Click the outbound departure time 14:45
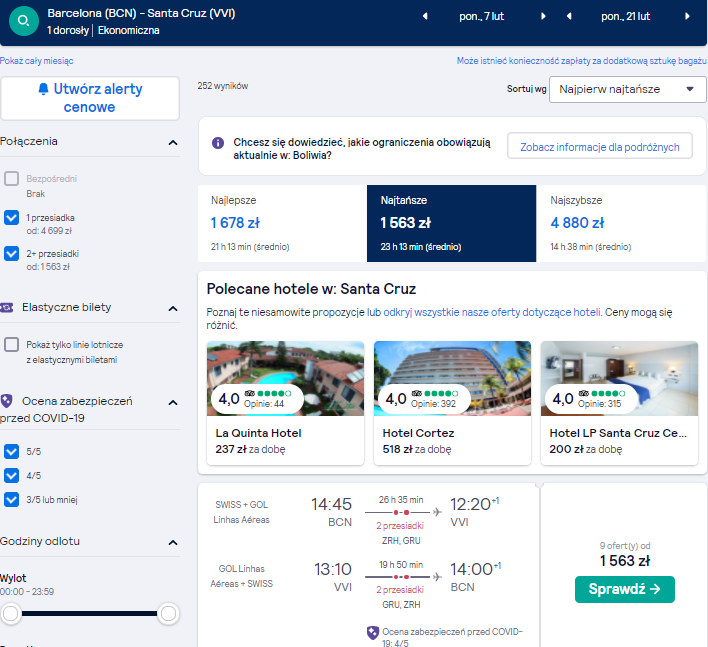The width and height of the screenshot is (708, 647). point(331,504)
